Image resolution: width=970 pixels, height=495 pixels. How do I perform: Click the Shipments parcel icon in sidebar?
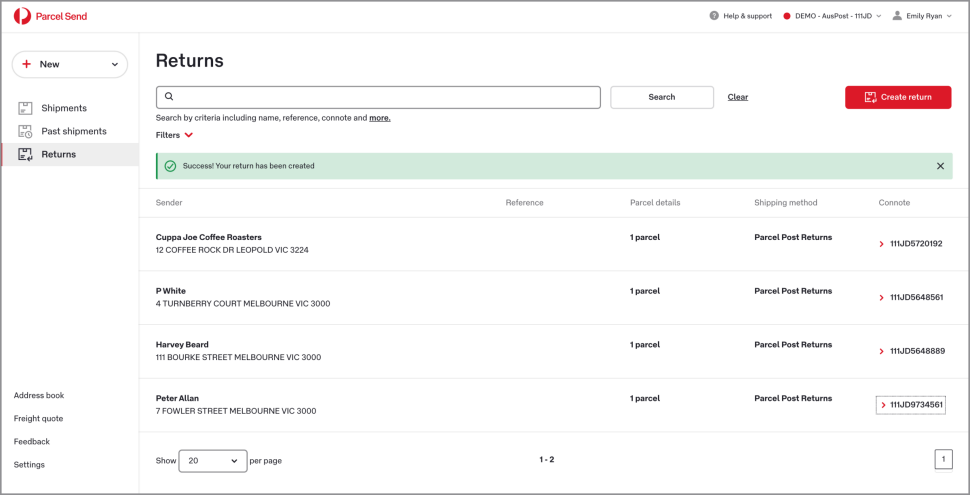[x=25, y=108]
